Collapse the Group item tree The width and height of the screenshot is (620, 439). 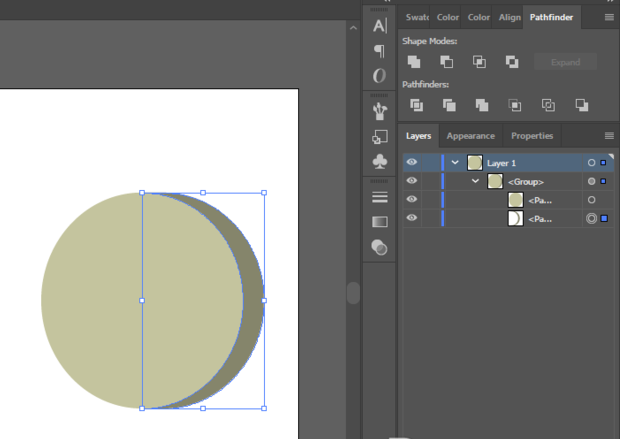[x=476, y=181]
